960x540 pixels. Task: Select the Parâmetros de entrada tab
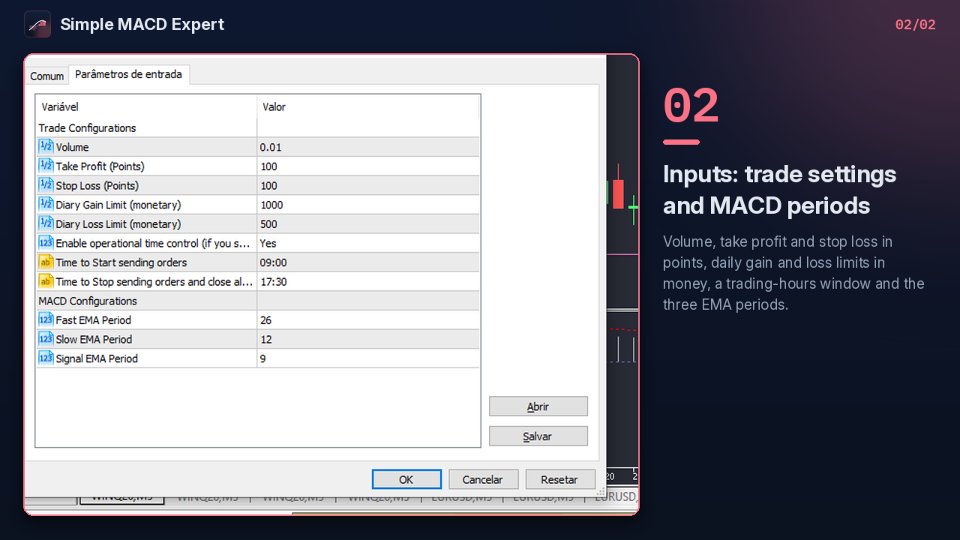click(129, 74)
